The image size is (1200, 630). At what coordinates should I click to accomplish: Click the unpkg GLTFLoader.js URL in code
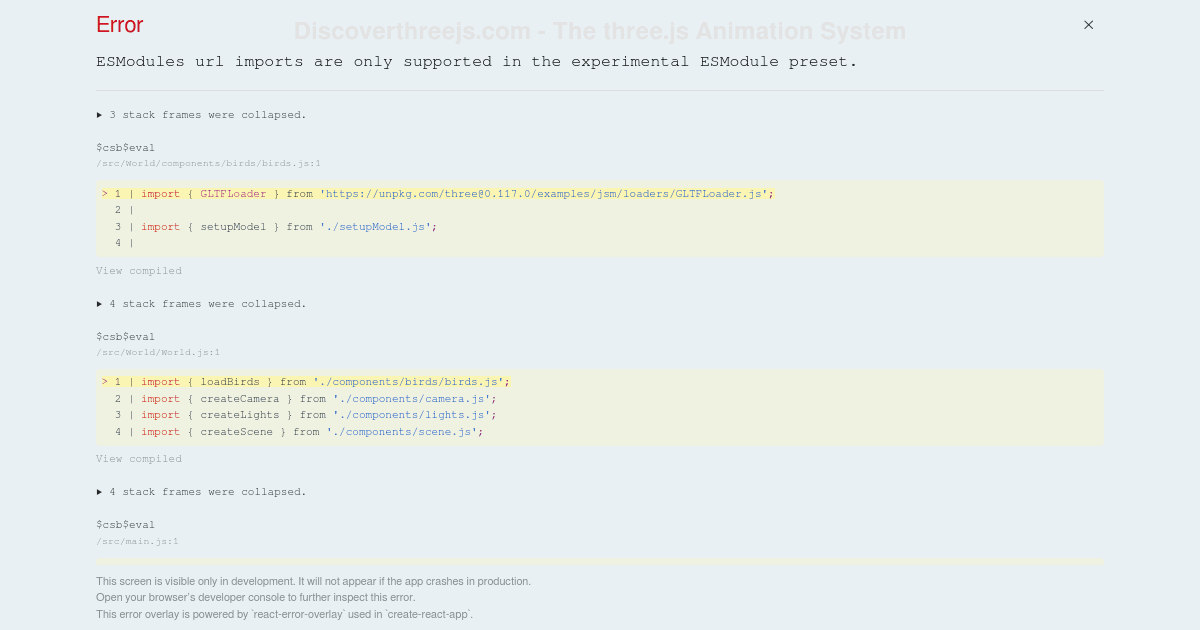[546, 194]
